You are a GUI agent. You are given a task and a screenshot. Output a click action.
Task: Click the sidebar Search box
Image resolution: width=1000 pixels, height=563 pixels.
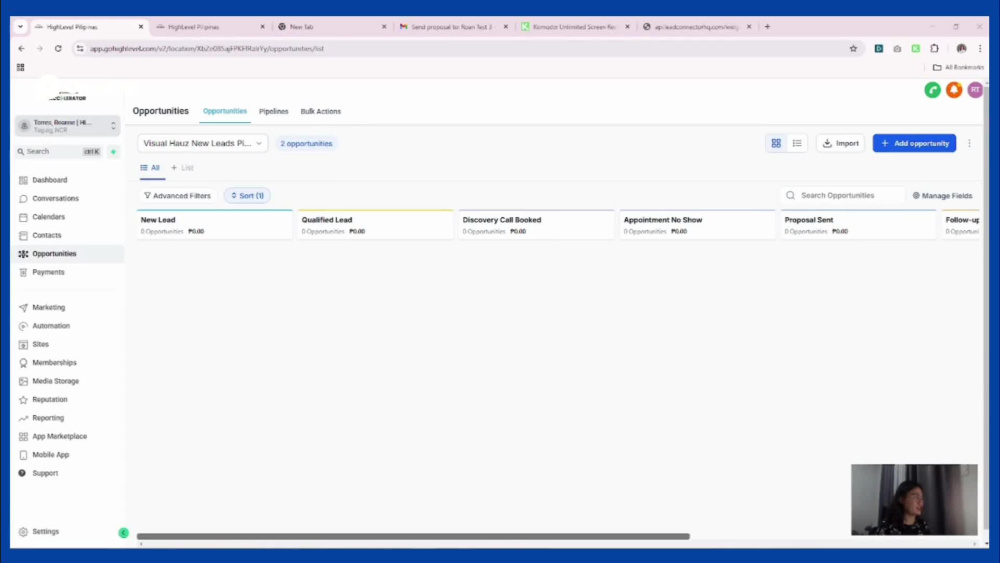click(59, 152)
